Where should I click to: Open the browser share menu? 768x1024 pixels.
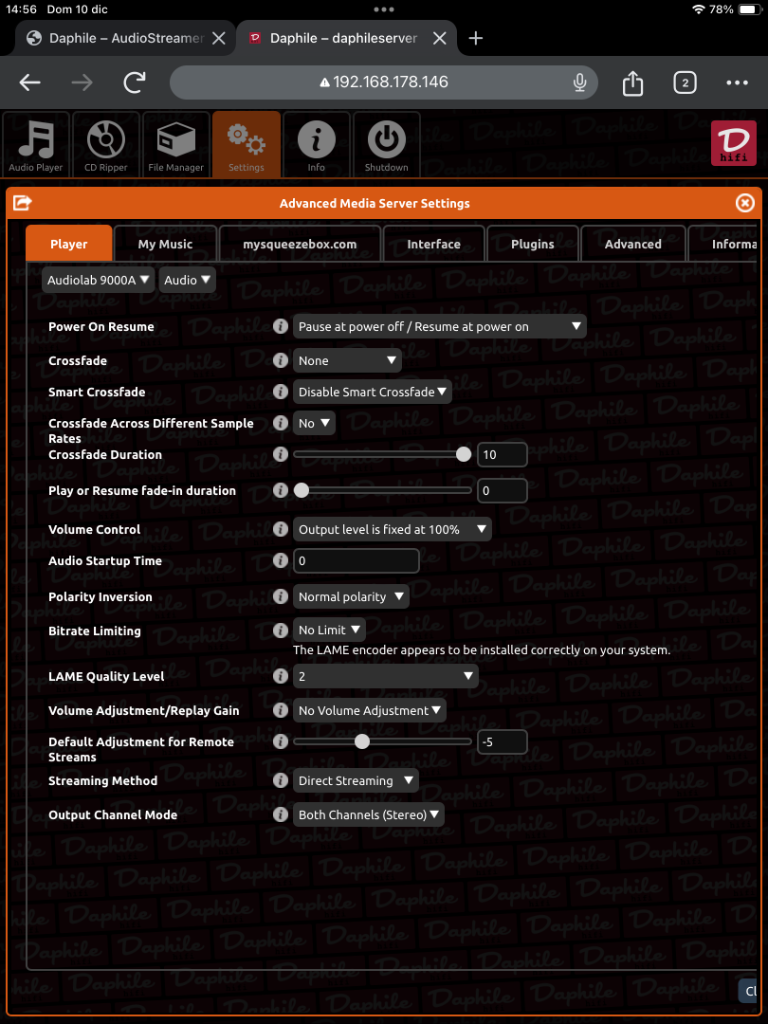[633, 83]
